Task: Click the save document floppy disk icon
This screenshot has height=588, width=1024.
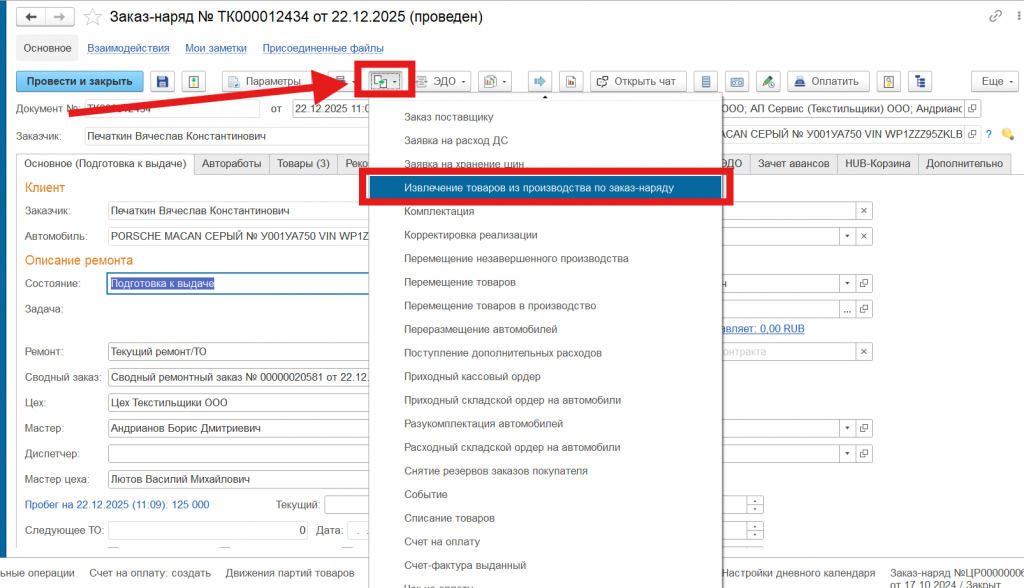Action: [162, 81]
